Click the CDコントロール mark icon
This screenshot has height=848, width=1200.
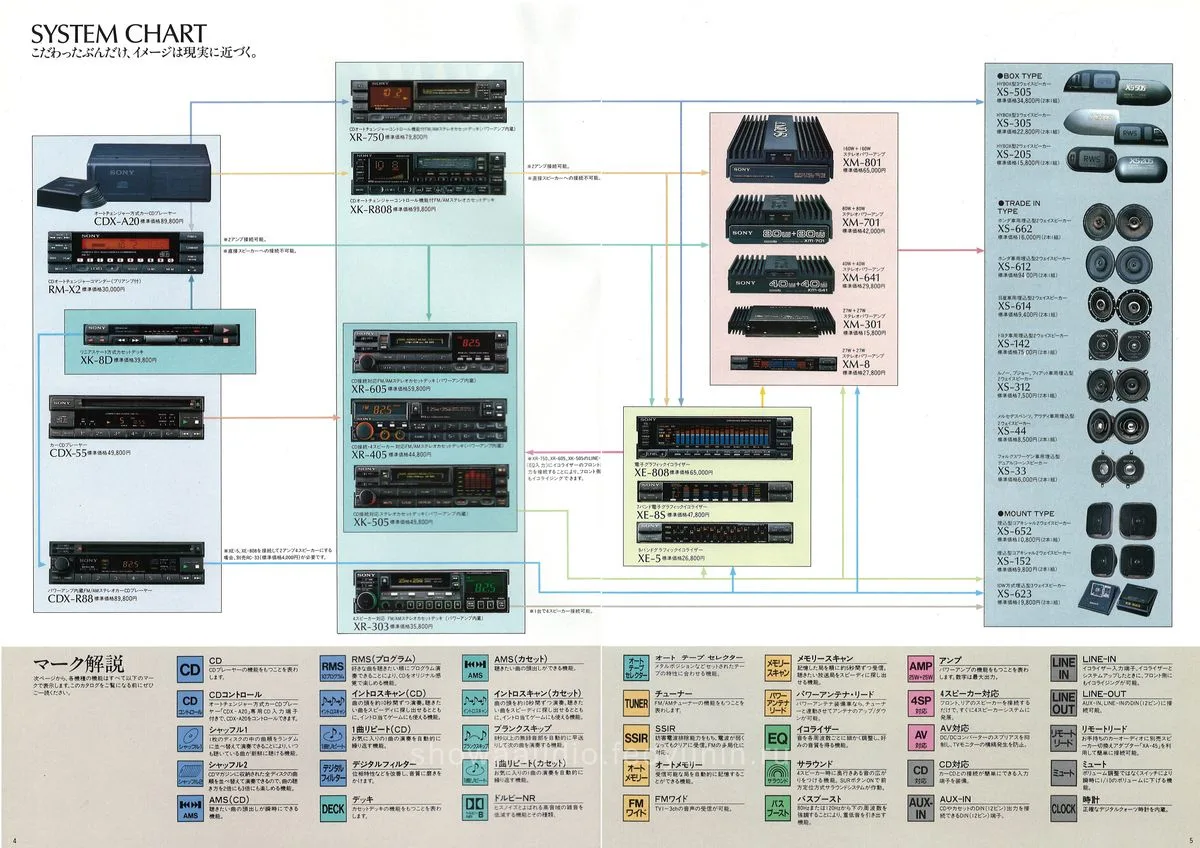pyautogui.click(x=190, y=704)
